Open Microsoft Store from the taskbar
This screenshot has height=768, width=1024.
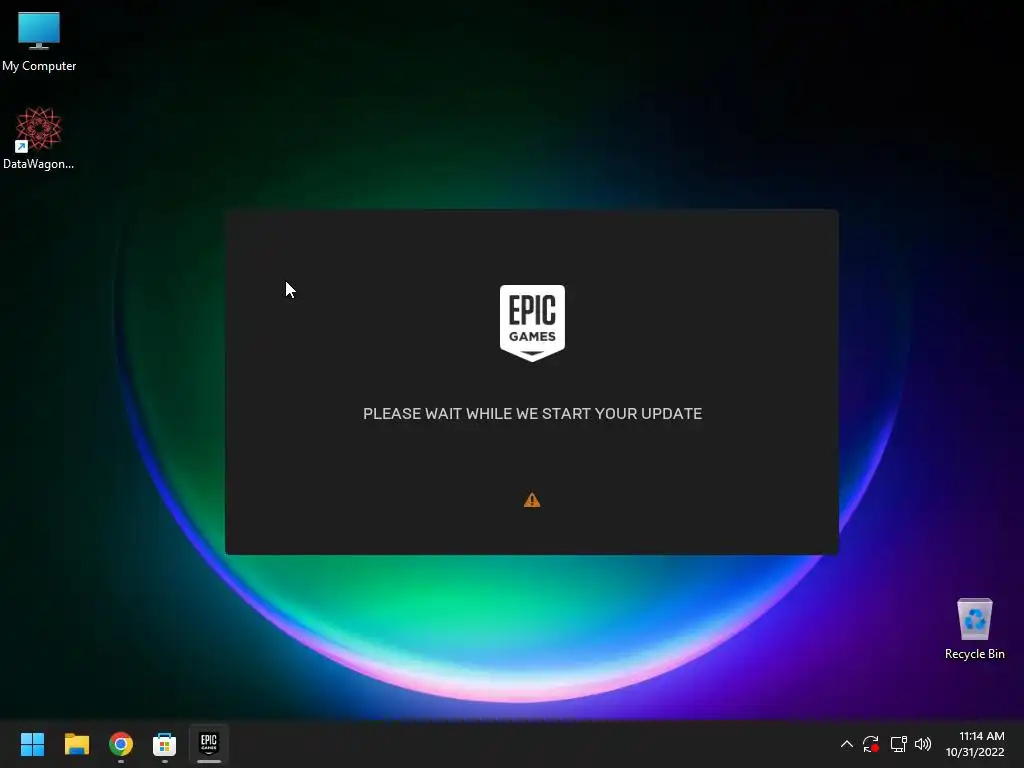click(x=165, y=744)
